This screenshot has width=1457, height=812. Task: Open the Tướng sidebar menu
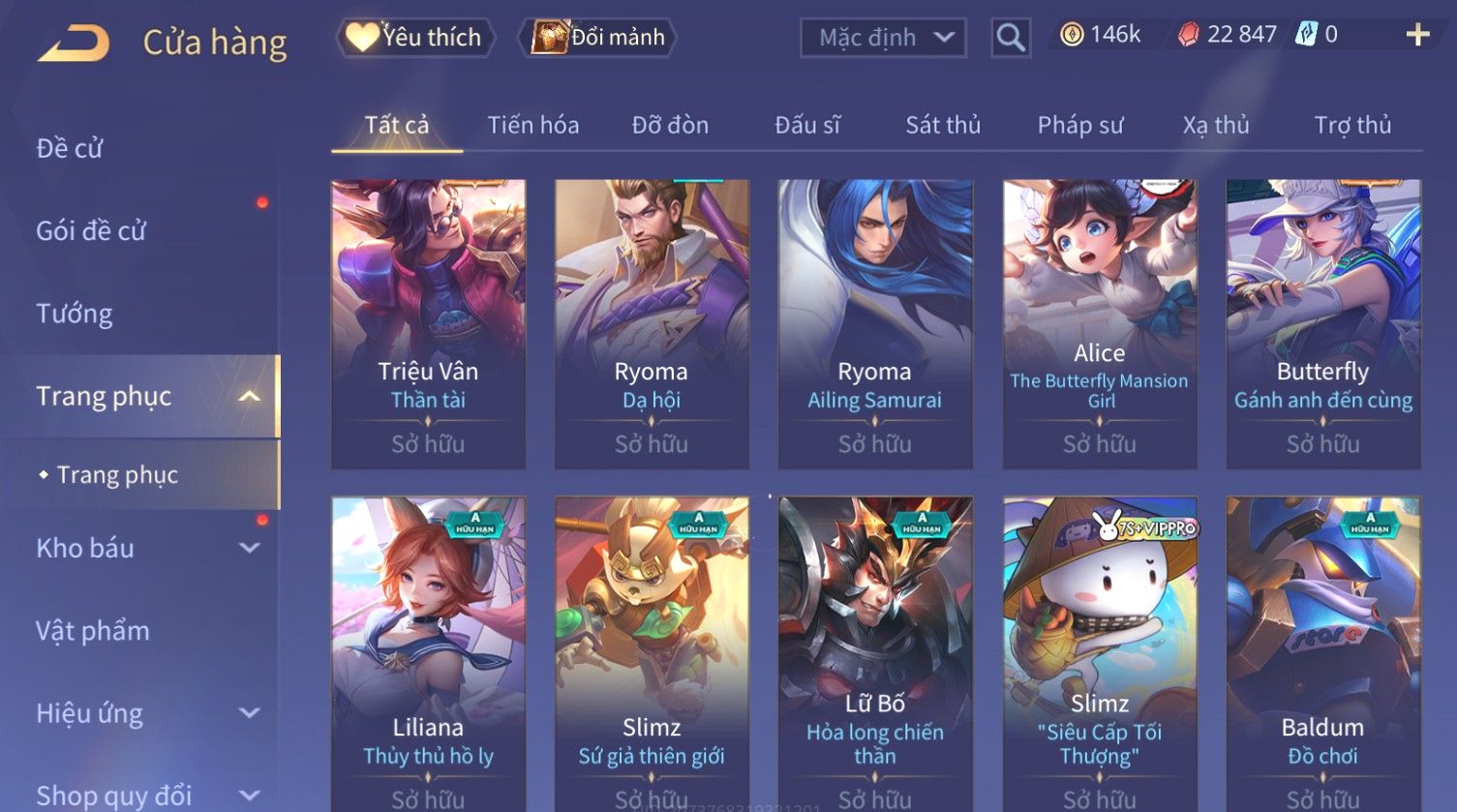(x=75, y=314)
